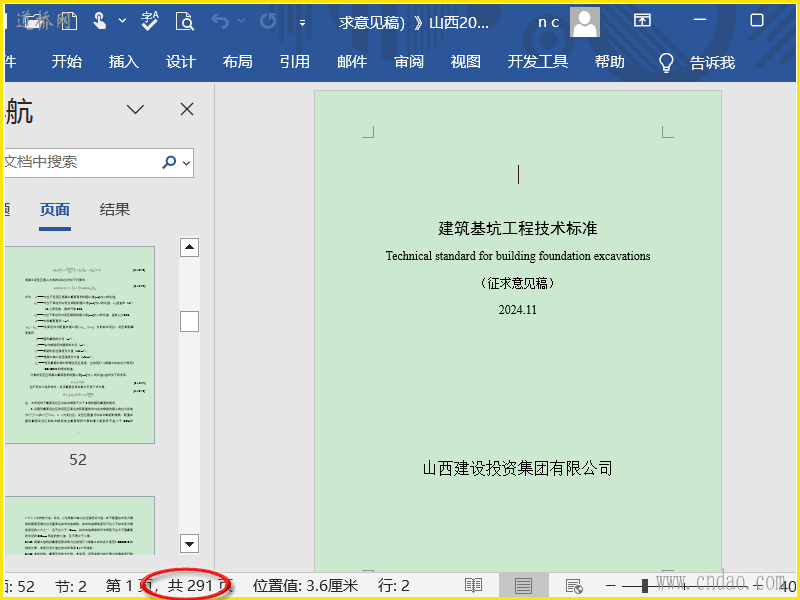Switch to 设计 ribbon tab
800x600 pixels.
(x=181, y=62)
